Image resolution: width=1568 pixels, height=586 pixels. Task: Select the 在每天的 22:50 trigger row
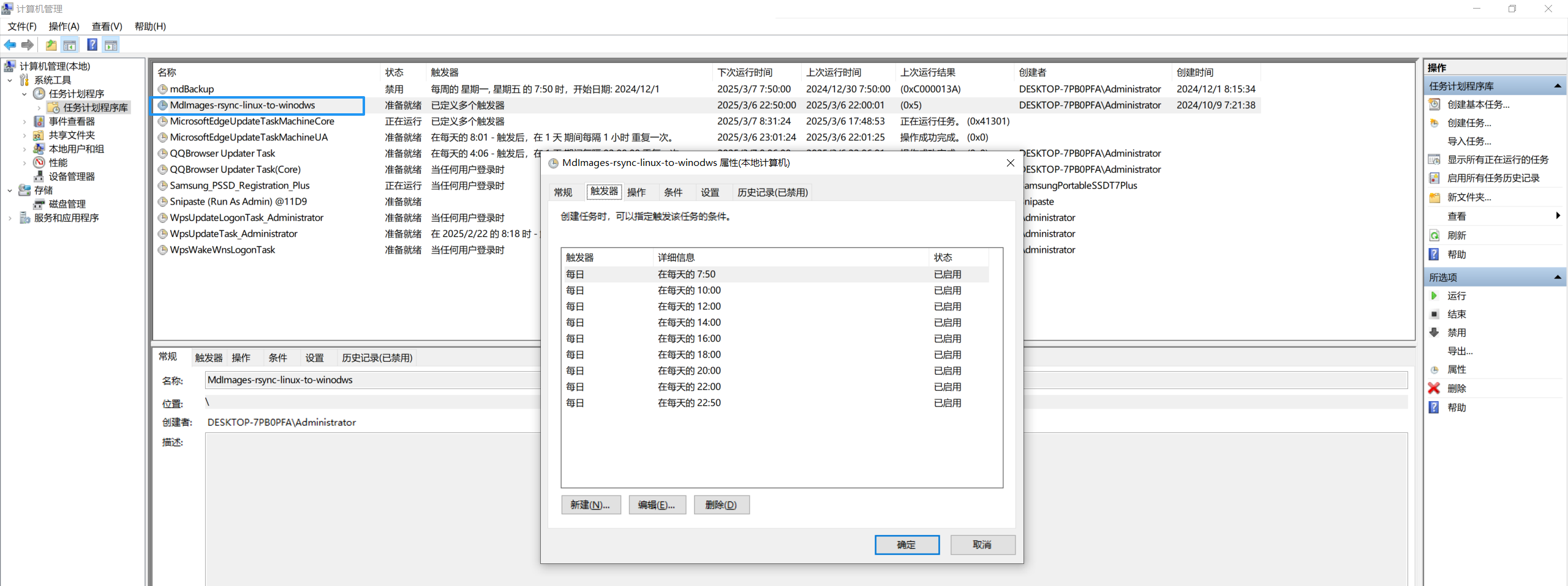pyautogui.click(x=775, y=403)
